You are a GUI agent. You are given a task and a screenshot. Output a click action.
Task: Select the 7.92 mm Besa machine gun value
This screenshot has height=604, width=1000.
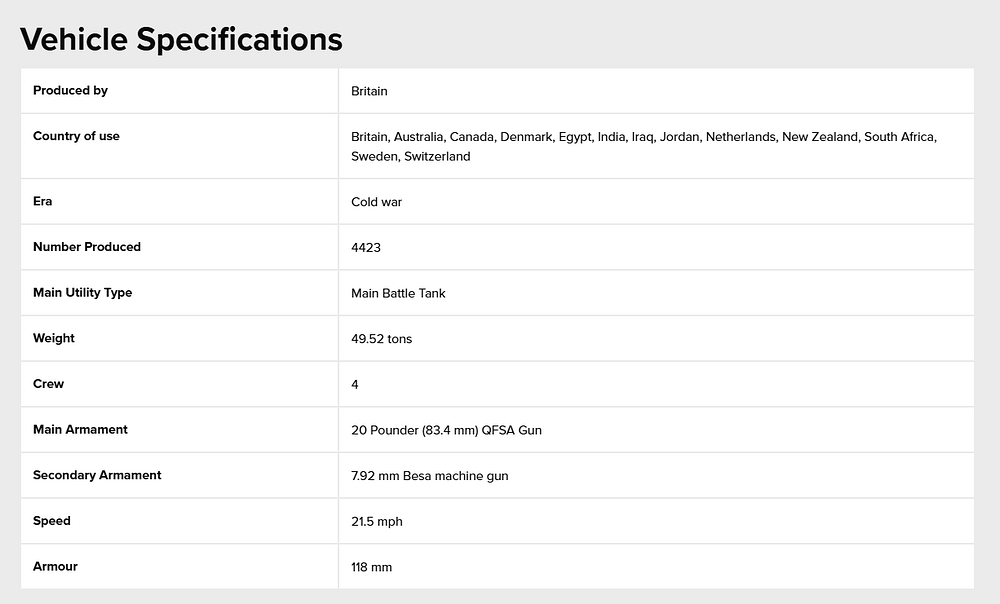pyautogui.click(x=430, y=476)
